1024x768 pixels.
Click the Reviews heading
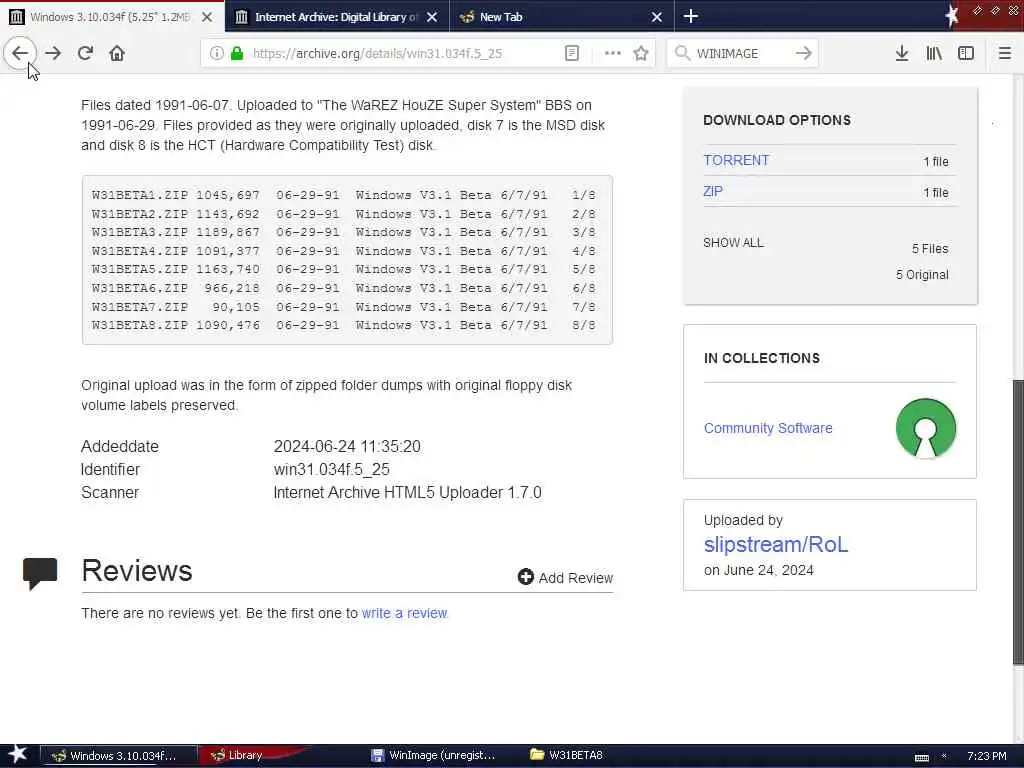coord(136,570)
